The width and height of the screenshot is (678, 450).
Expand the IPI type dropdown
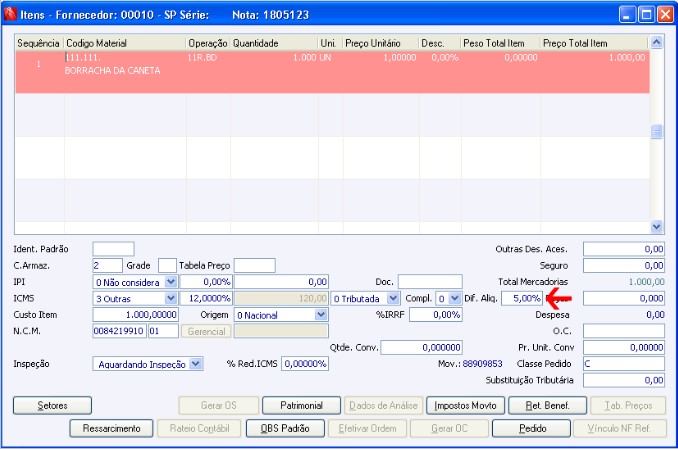[x=171, y=282]
